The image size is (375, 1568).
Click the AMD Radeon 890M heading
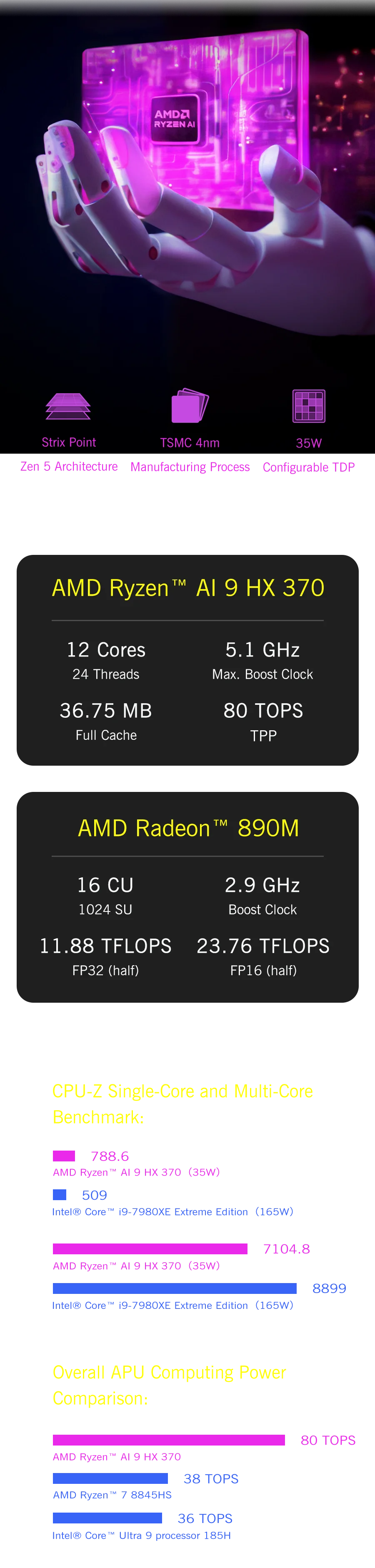188,829
